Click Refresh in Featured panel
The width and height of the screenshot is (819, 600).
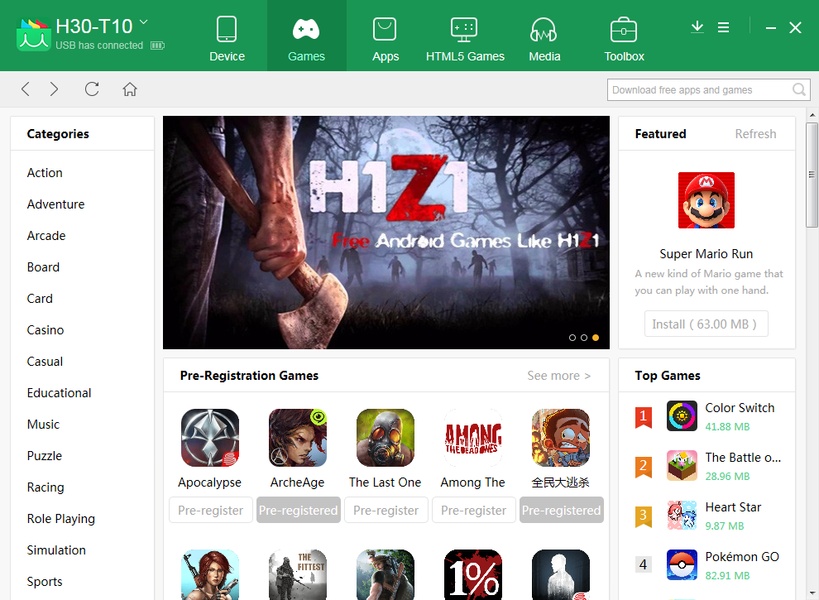(x=755, y=134)
